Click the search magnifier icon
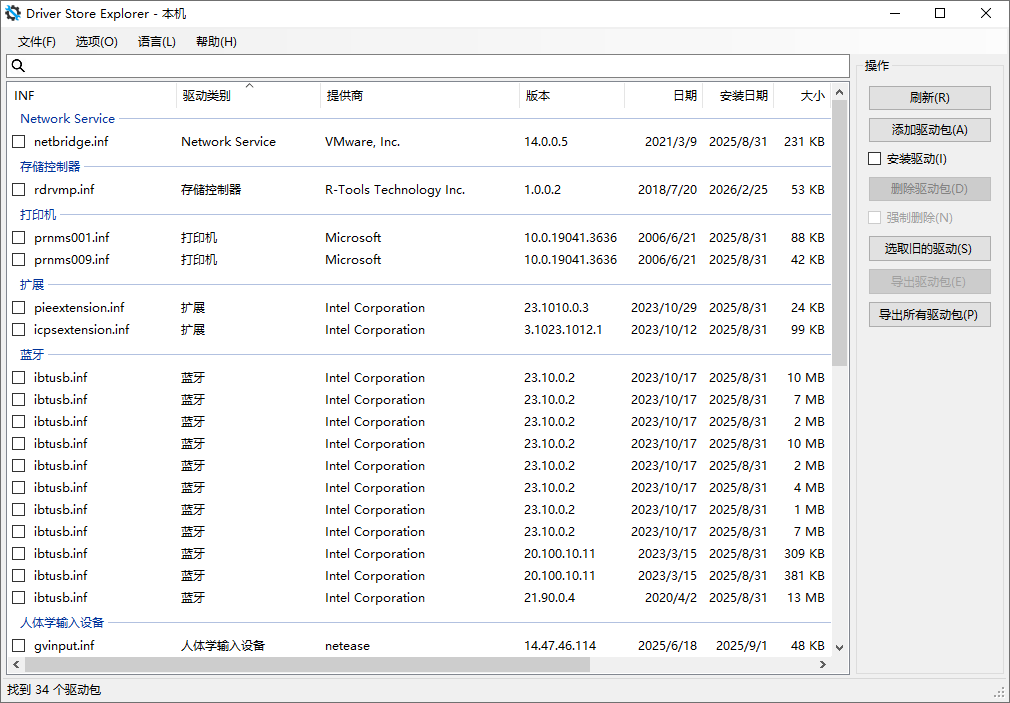The height and width of the screenshot is (703, 1010). pyautogui.click(x=18, y=65)
